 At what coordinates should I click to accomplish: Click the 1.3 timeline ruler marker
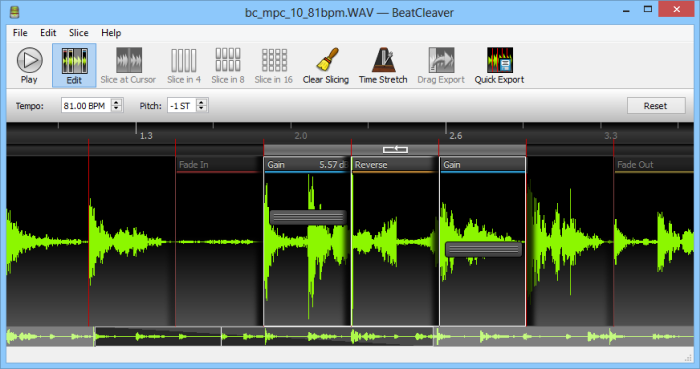click(x=146, y=136)
